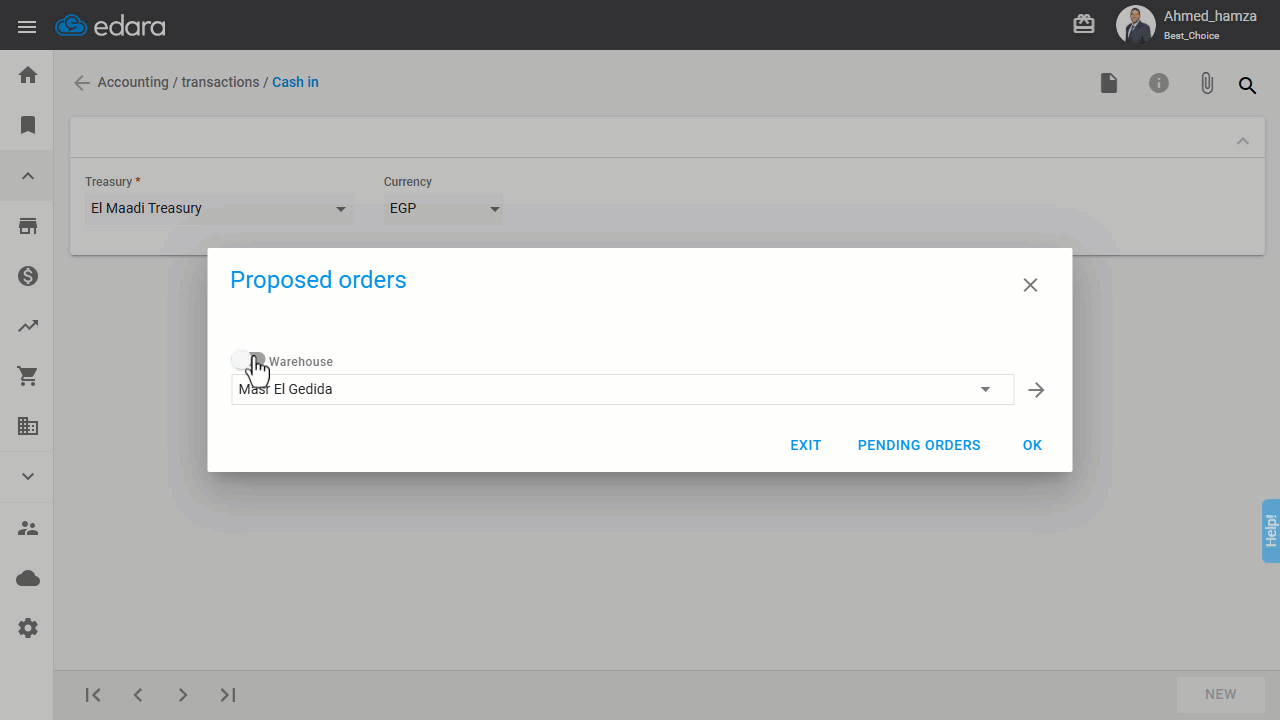The image size is (1280, 720).
Task: Open the Warehouse dropdown Masr El Gedida
Action: 622,389
